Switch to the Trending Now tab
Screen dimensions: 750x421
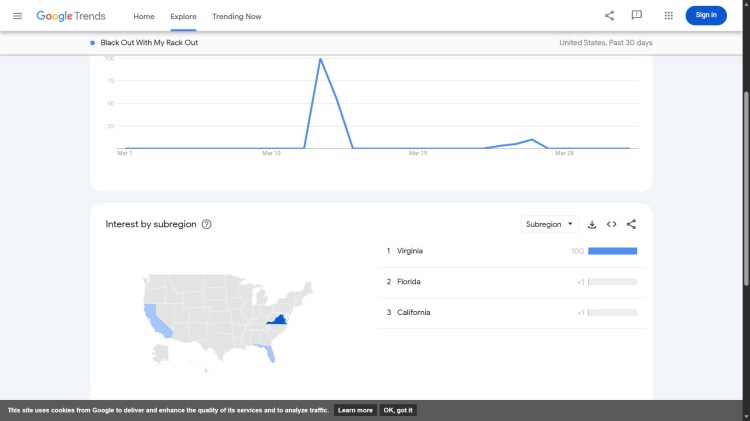237,16
